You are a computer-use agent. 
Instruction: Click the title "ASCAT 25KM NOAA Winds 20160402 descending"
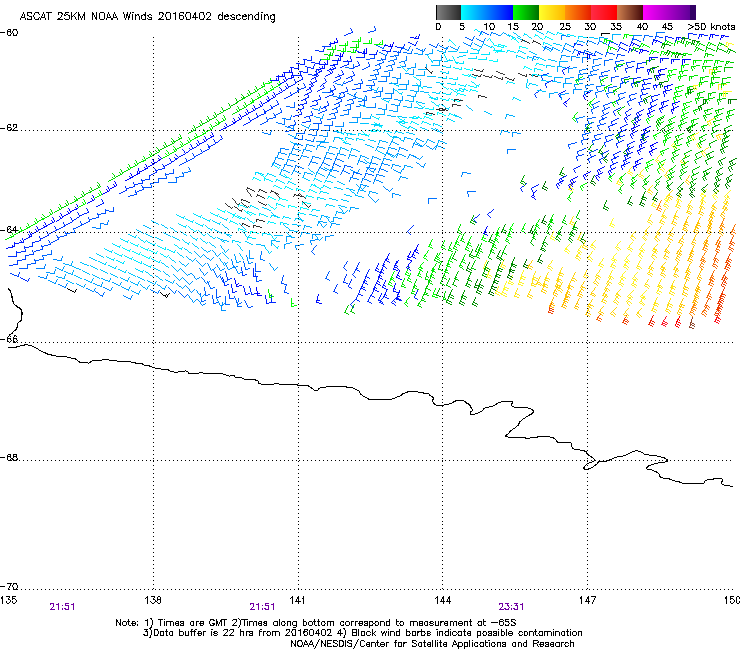[147, 16]
